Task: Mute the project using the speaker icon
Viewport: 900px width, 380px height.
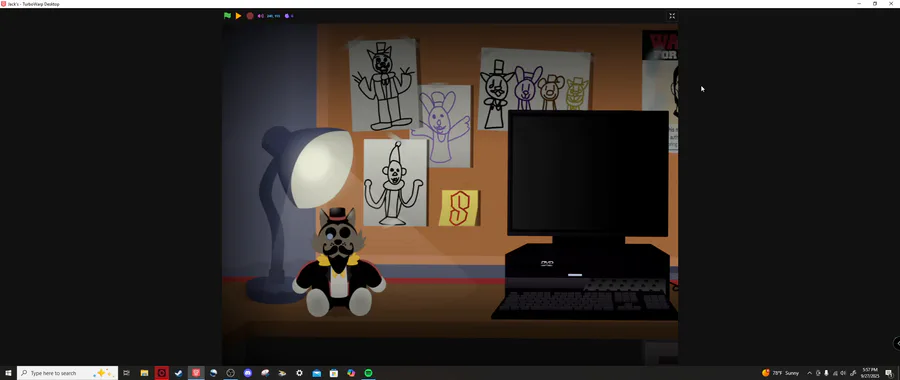Action: point(261,15)
